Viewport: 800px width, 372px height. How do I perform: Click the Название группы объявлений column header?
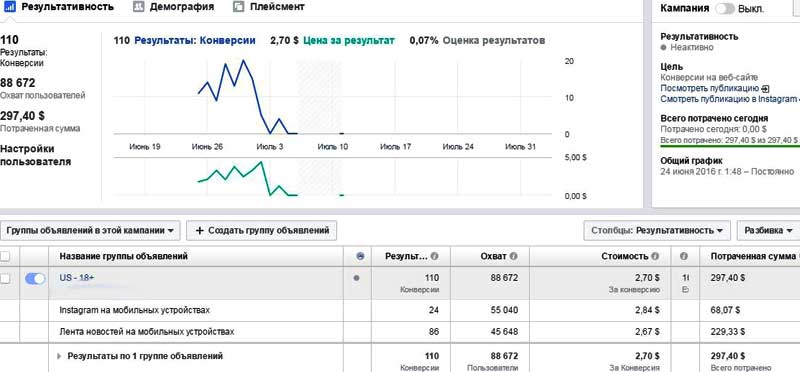123,256
